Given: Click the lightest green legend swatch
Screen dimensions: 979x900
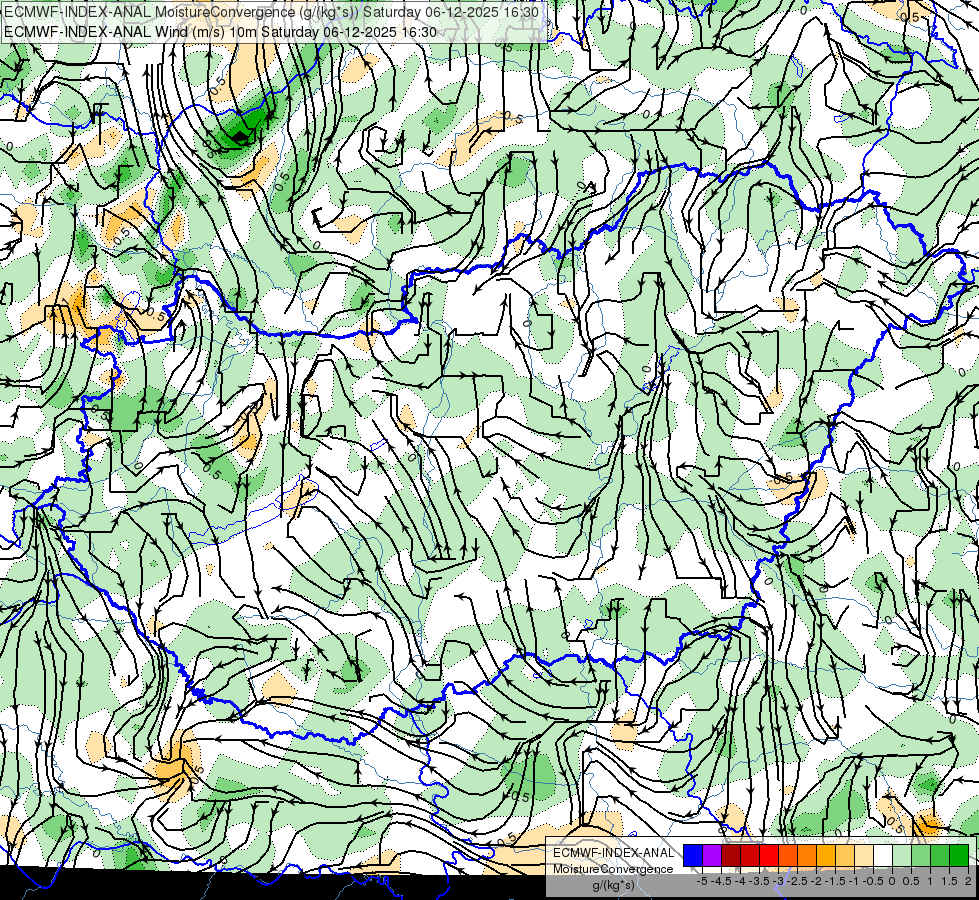Looking at the screenshot, I should pos(902,856).
